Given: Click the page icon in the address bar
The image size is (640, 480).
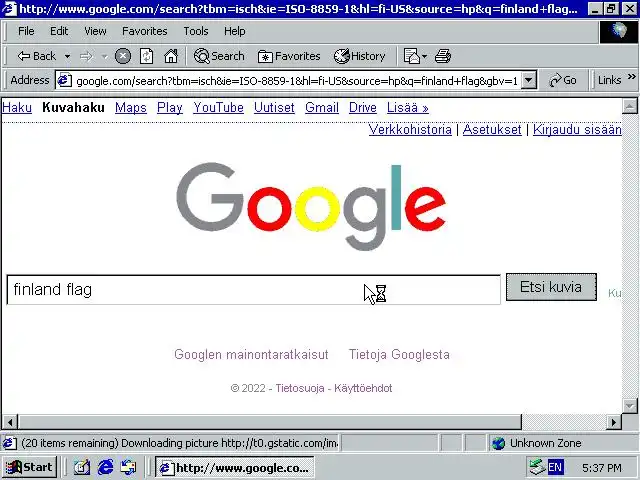Looking at the screenshot, I should click(x=64, y=80).
